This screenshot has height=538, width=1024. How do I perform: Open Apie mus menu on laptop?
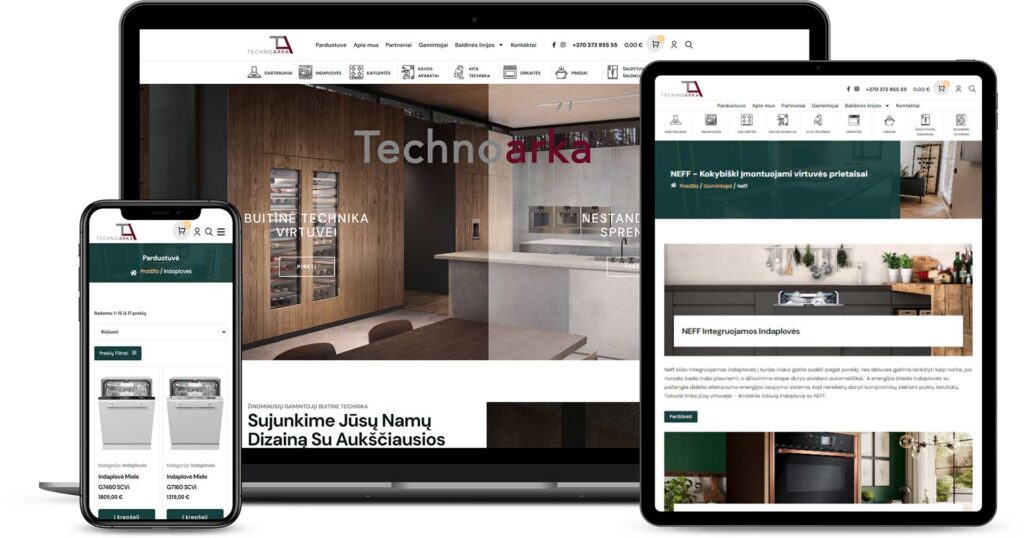pyautogui.click(x=366, y=45)
